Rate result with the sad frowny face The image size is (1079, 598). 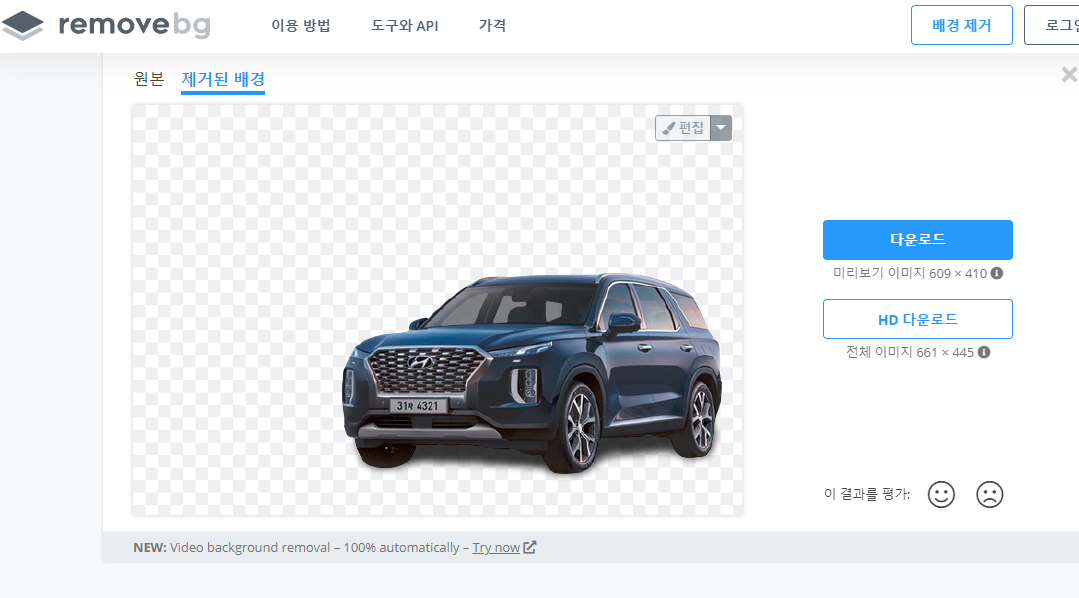tap(990, 494)
